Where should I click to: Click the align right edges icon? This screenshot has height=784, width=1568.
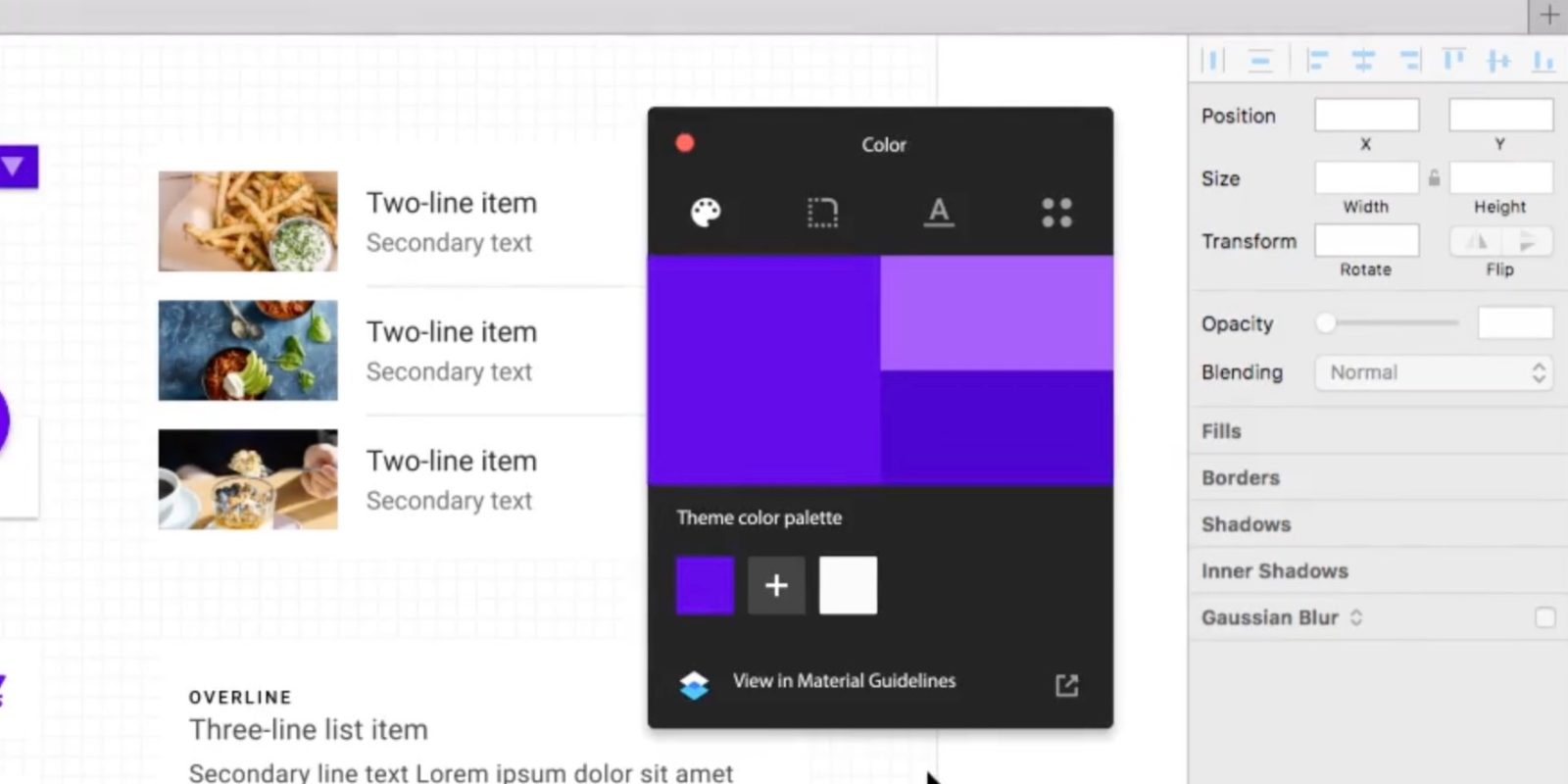click(1409, 61)
